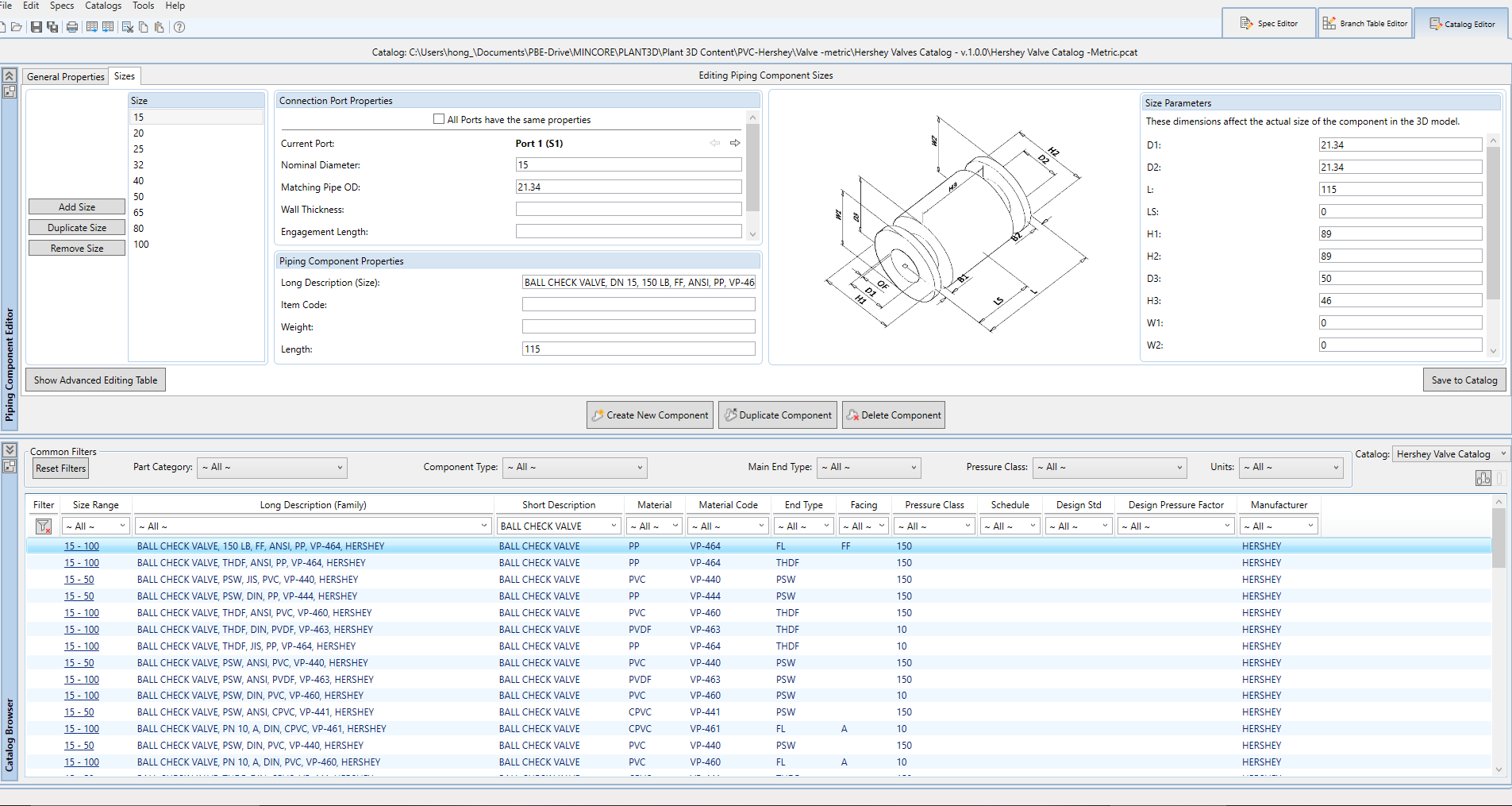
Task: Click the Save icon in toolbar
Action: point(36,27)
